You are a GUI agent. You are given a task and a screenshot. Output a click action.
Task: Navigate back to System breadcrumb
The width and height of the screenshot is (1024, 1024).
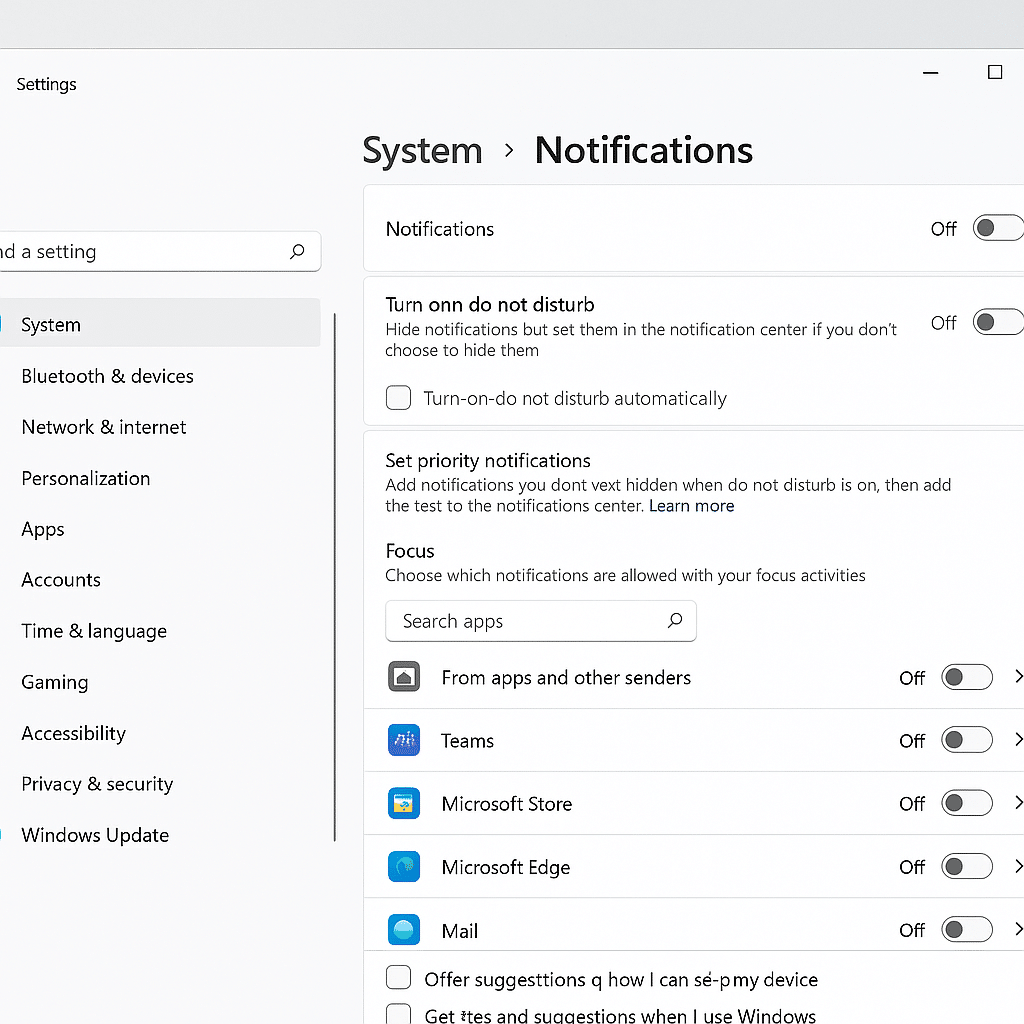[x=423, y=151]
